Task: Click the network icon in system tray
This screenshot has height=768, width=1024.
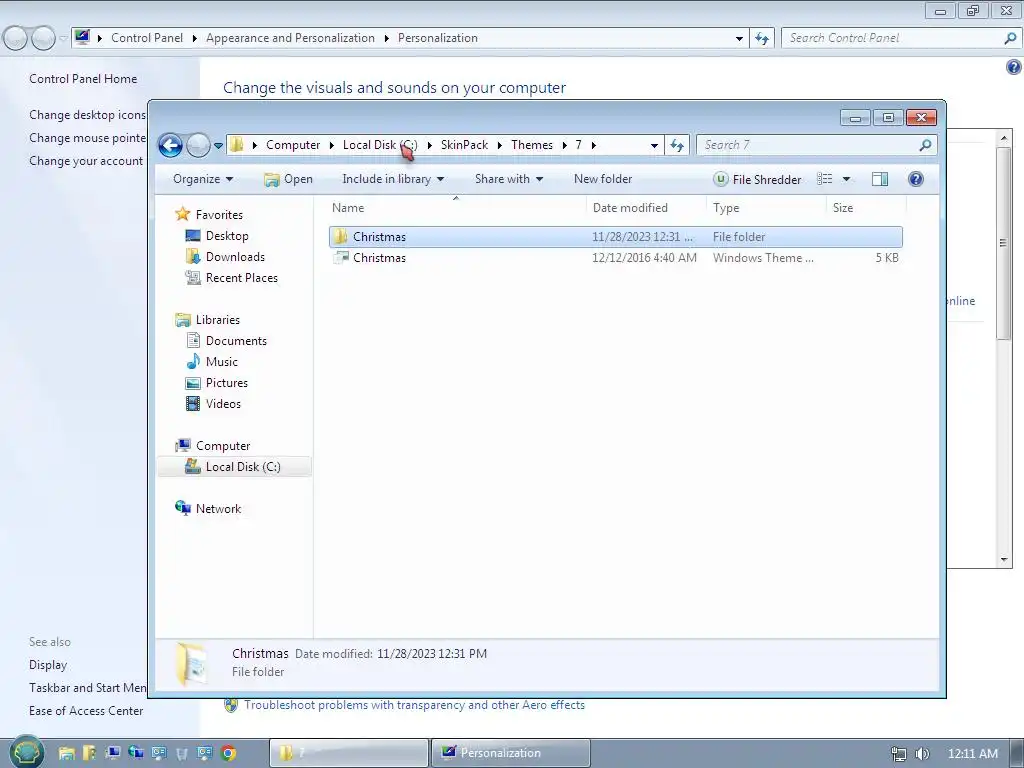Action: coord(899,754)
